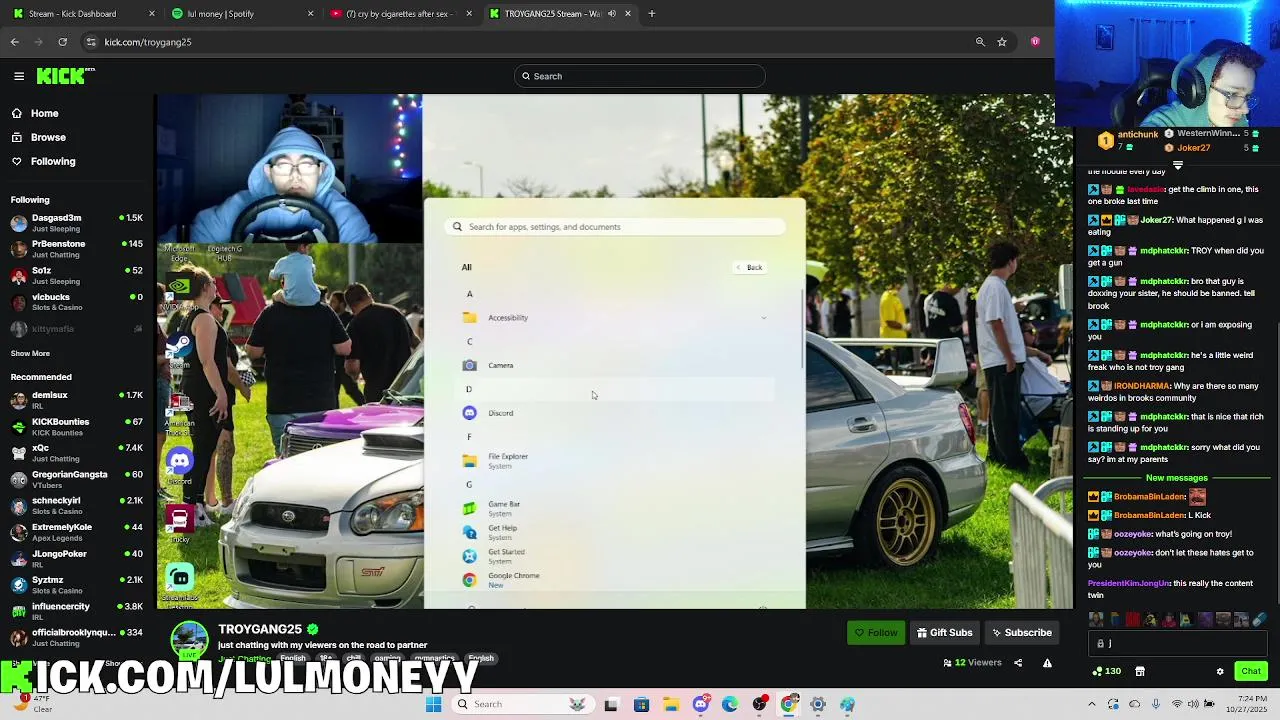Click browser back arrow
This screenshot has height=720, width=1280.
click(15, 42)
